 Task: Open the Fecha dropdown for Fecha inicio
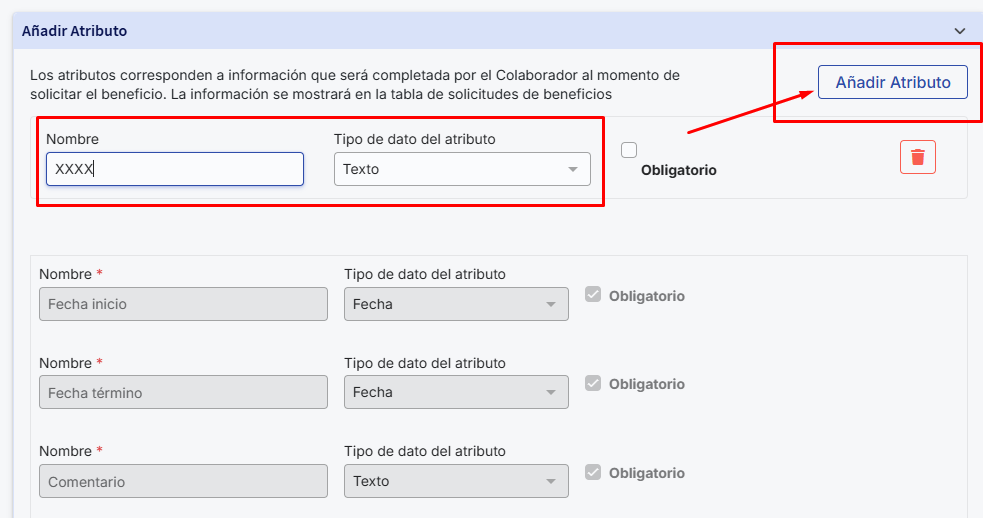pyautogui.click(x=456, y=304)
